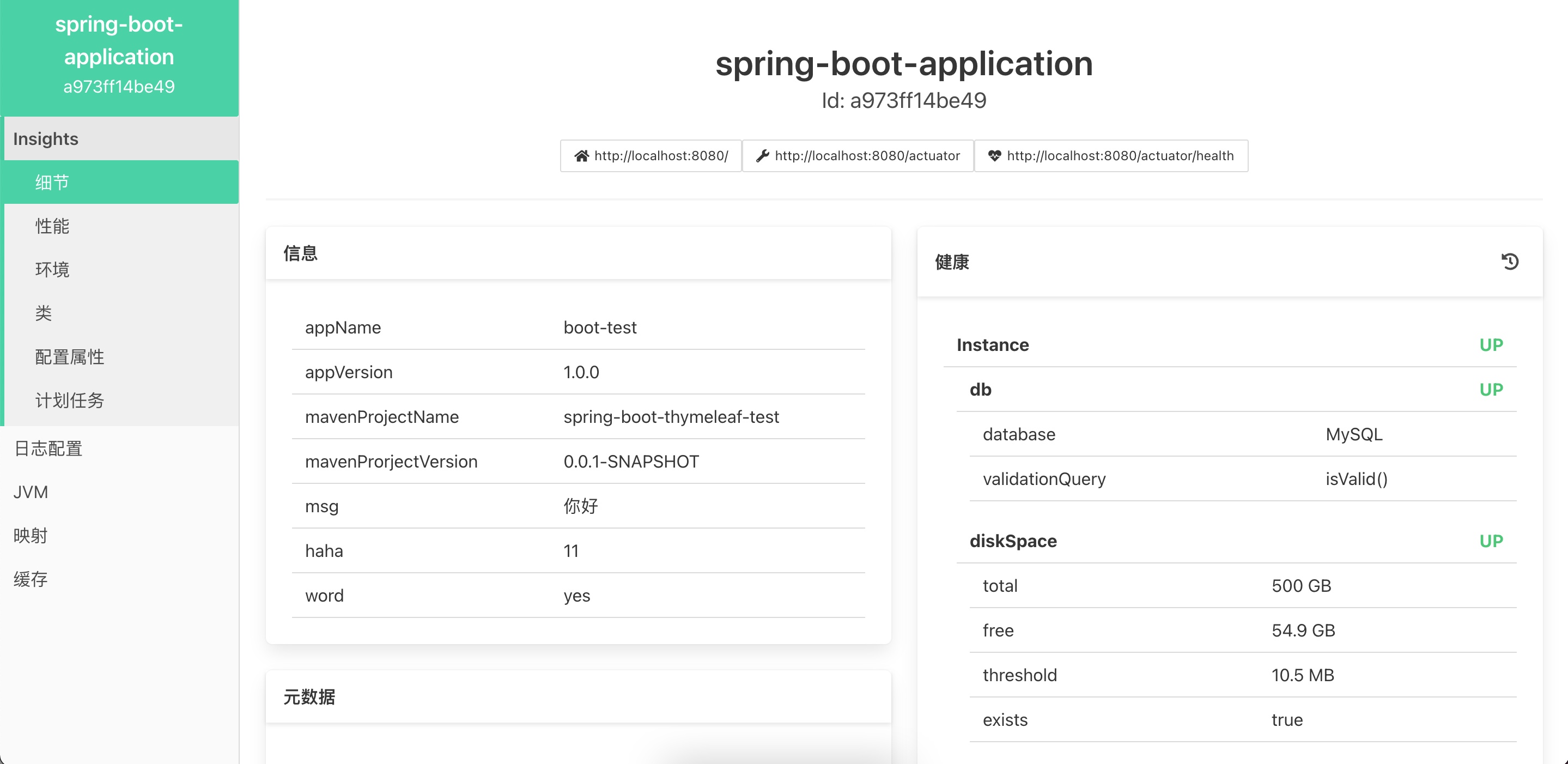This screenshot has width=1568, height=764.
Task: Click the db health UP status
Action: coord(1490,390)
